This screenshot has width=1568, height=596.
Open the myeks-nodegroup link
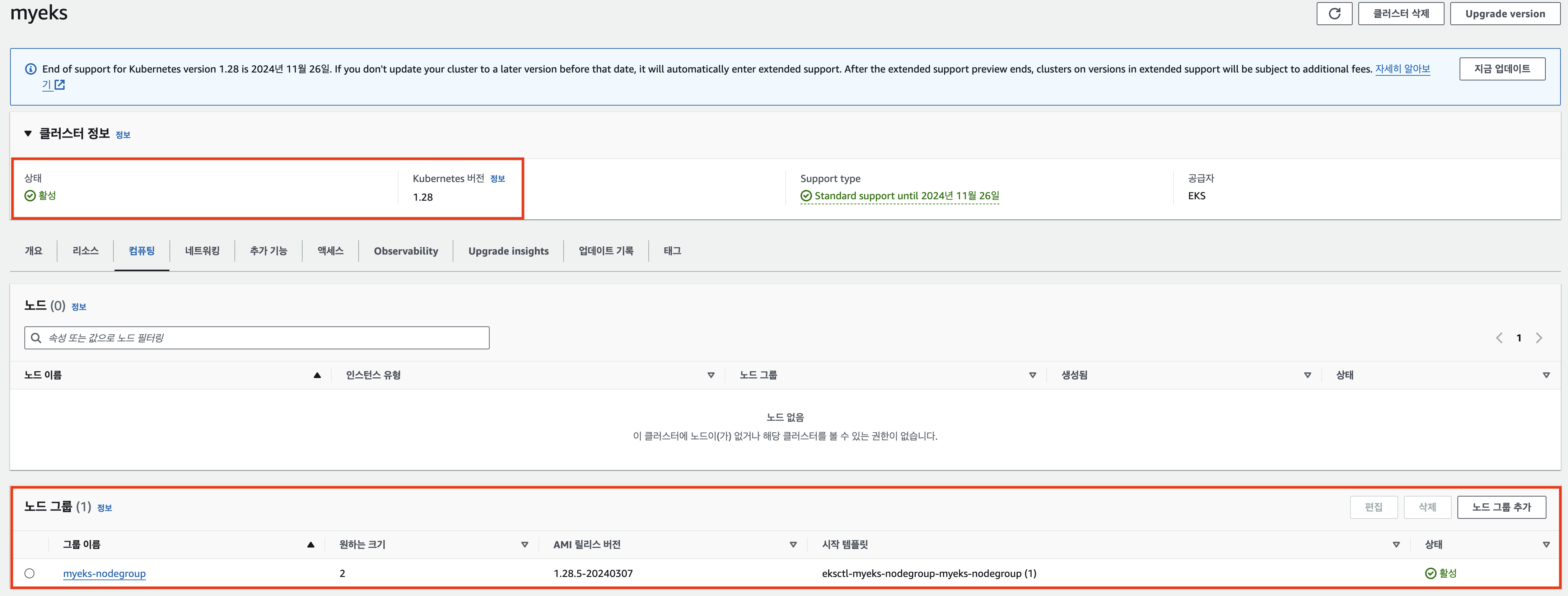click(104, 573)
